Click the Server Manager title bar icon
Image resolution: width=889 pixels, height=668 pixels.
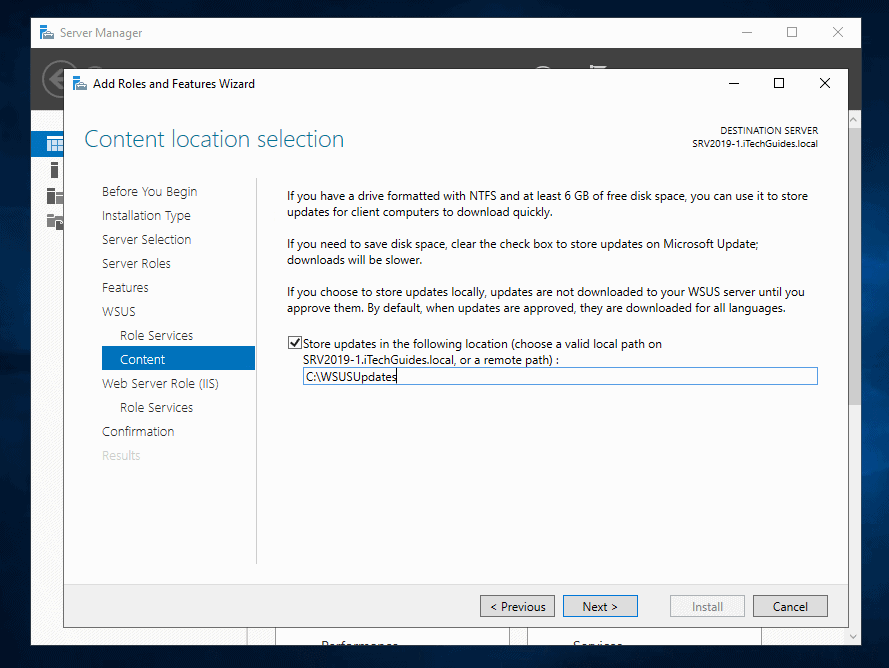[x=45, y=32]
